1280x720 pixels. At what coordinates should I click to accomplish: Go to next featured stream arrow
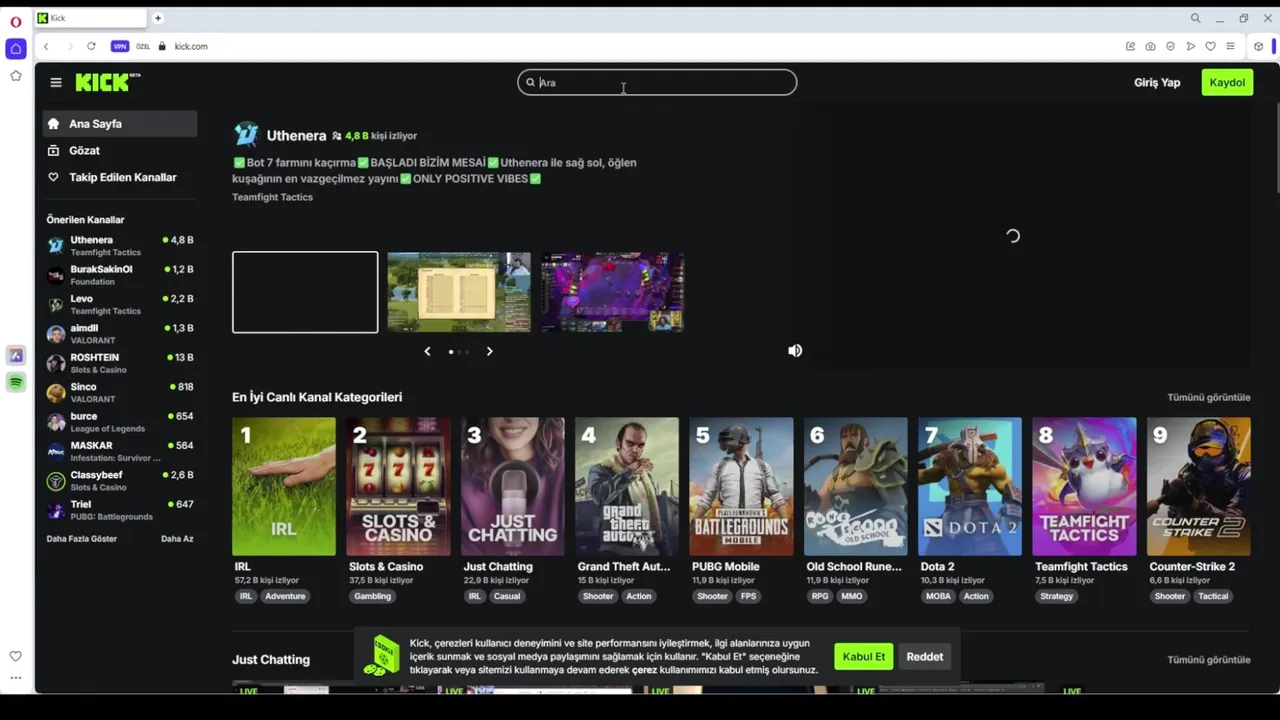tap(489, 351)
